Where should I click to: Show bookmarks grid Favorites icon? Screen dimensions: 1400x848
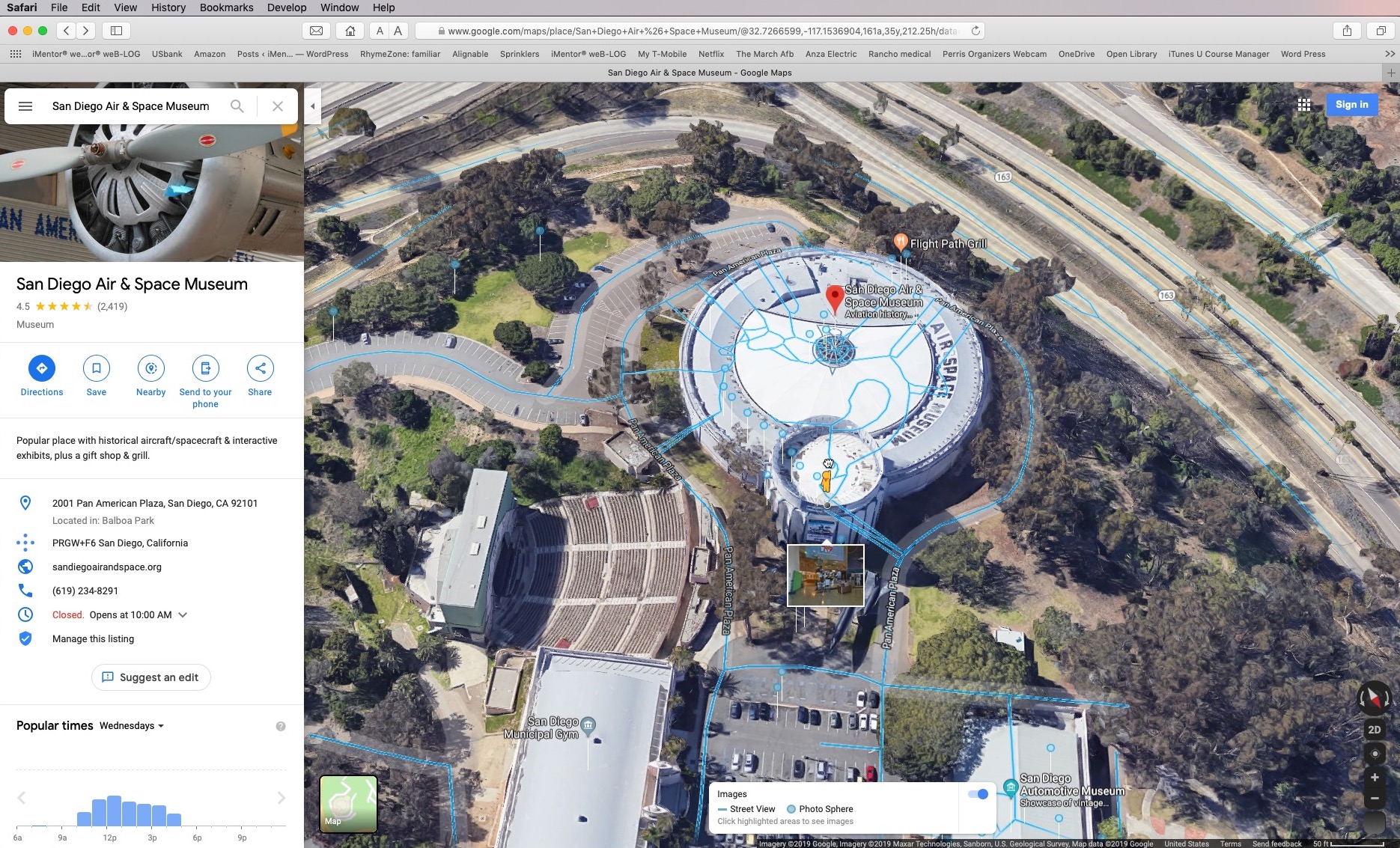[15, 54]
